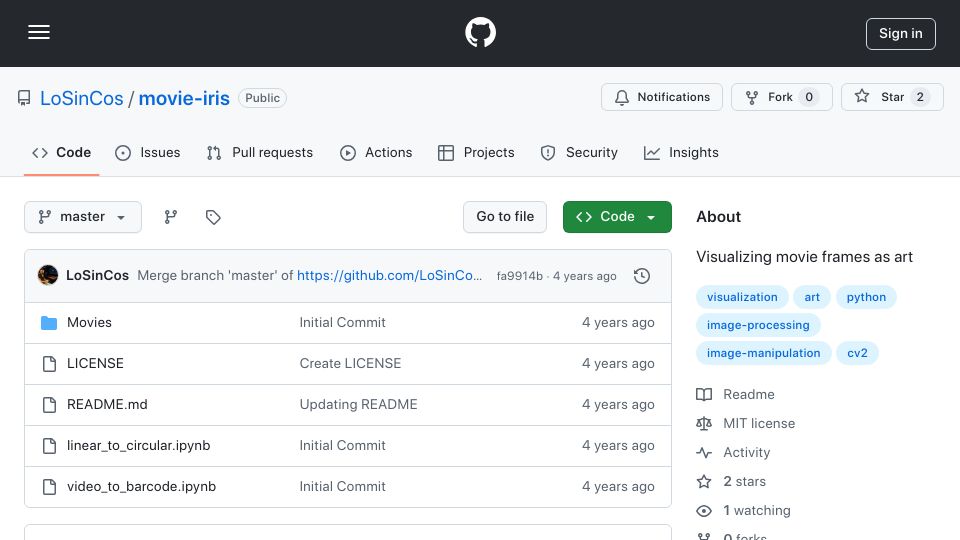Open the Create LICENSE commit message
The width and height of the screenshot is (960, 540).
pos(350,364)
